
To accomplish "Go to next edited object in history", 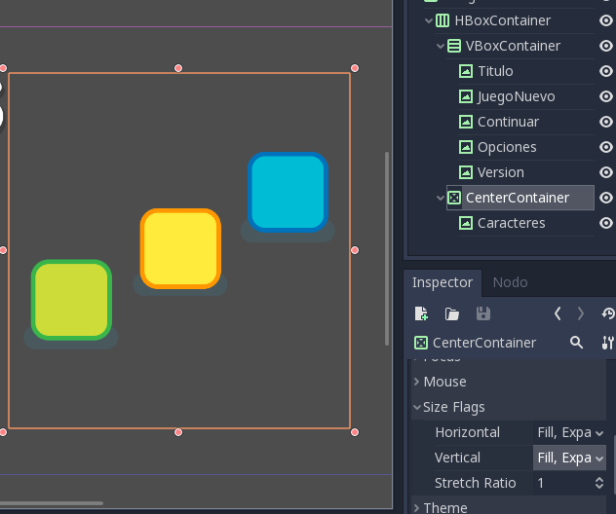I will (x=581, y=314).
